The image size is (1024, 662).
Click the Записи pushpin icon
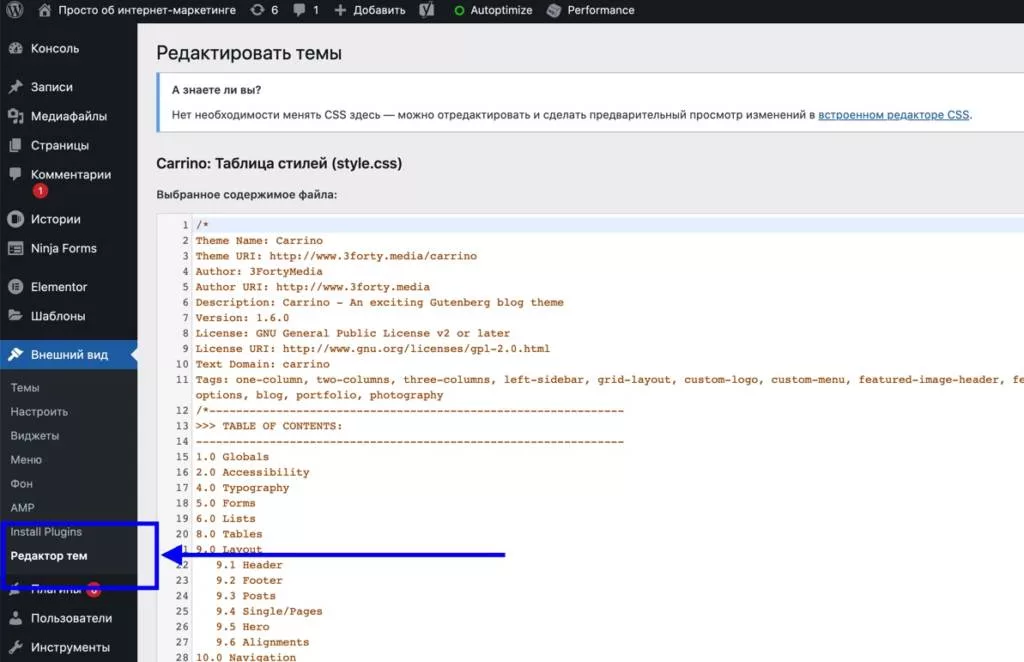coord(16,87)
